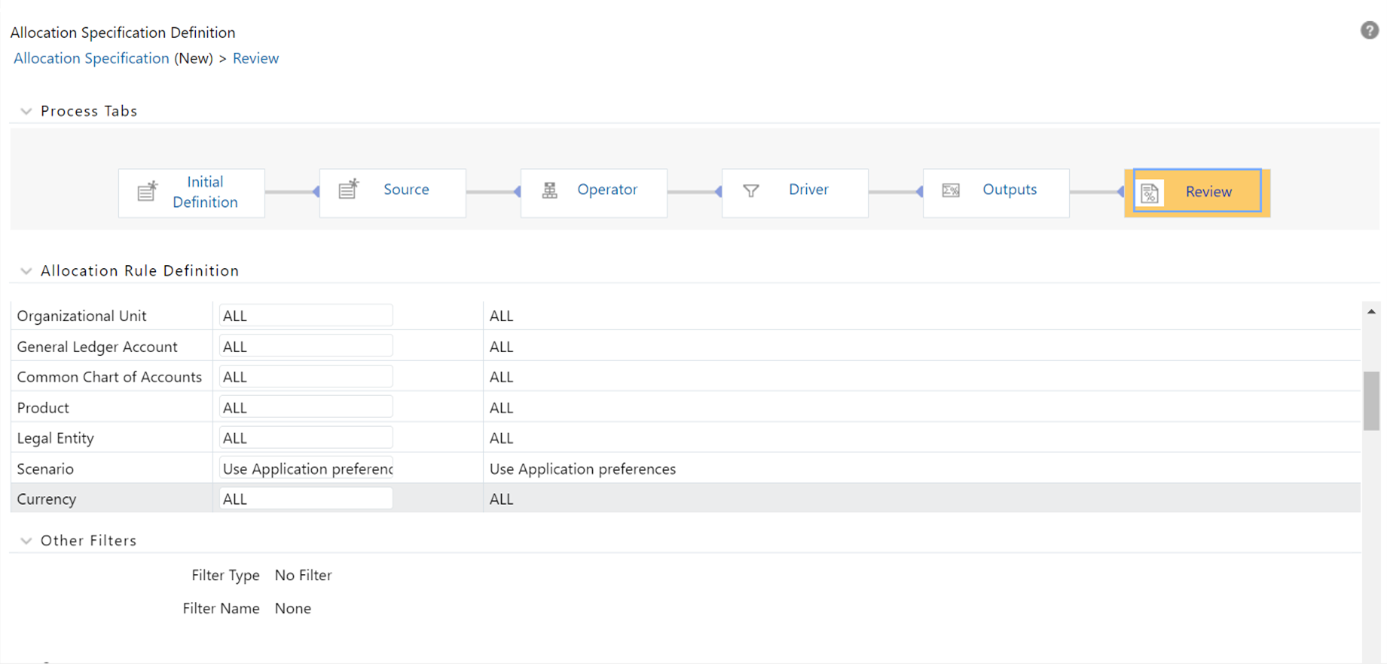Screen dimensions: 1387x664
Task: Click the Review breadcrumb link
Action: (255, 58)
